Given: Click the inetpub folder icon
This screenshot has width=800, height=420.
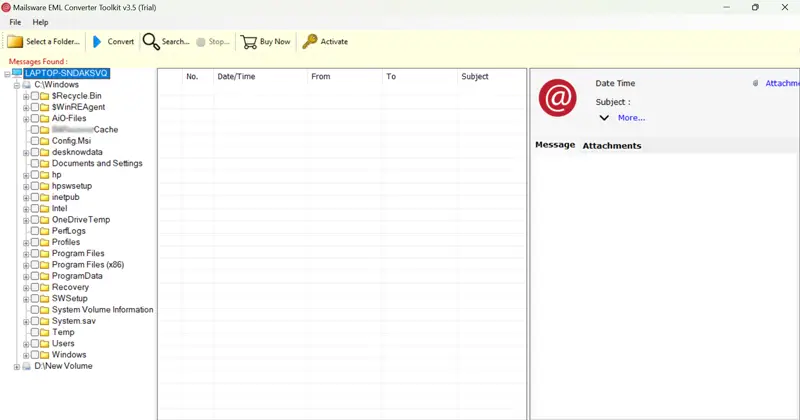Looking at the screenshot, I should [x=45, y=197].
